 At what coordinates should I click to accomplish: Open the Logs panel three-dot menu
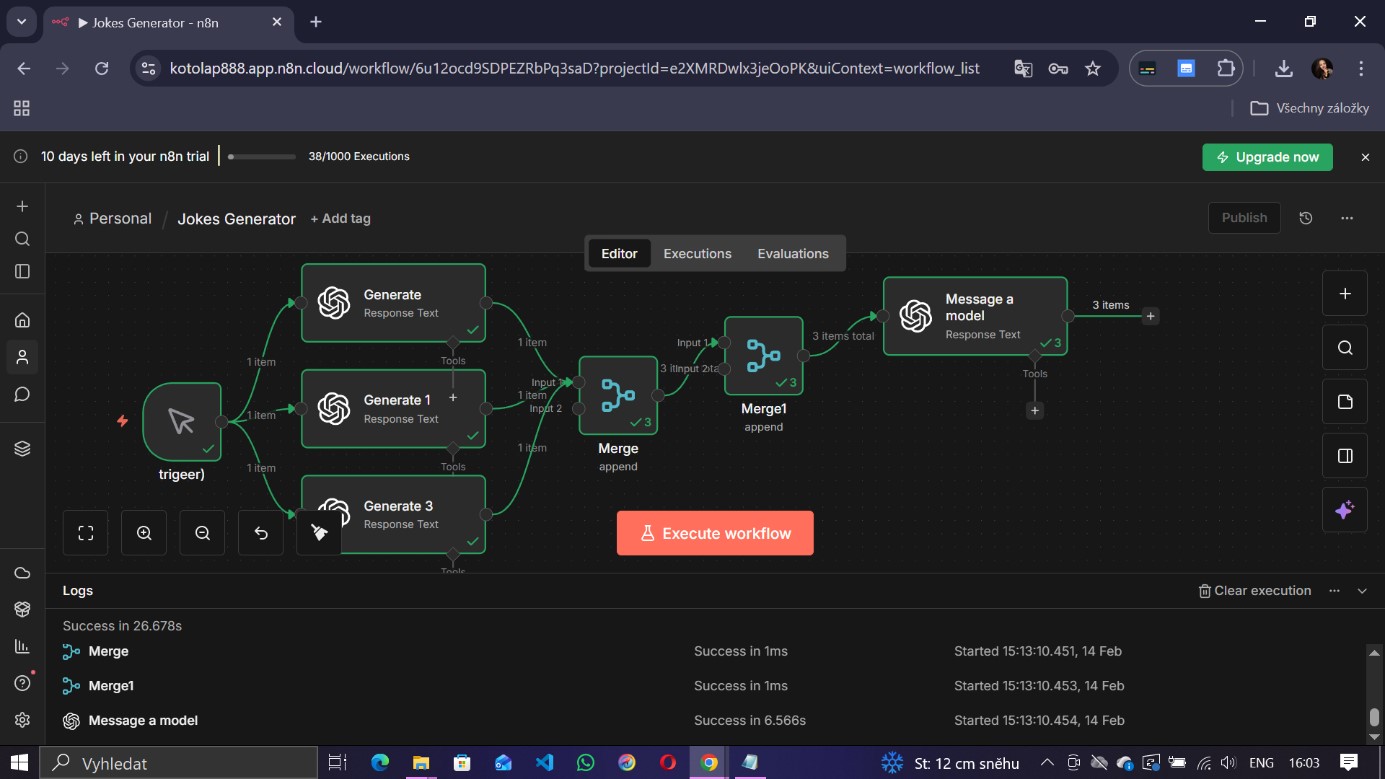(x=1334, y=591)
